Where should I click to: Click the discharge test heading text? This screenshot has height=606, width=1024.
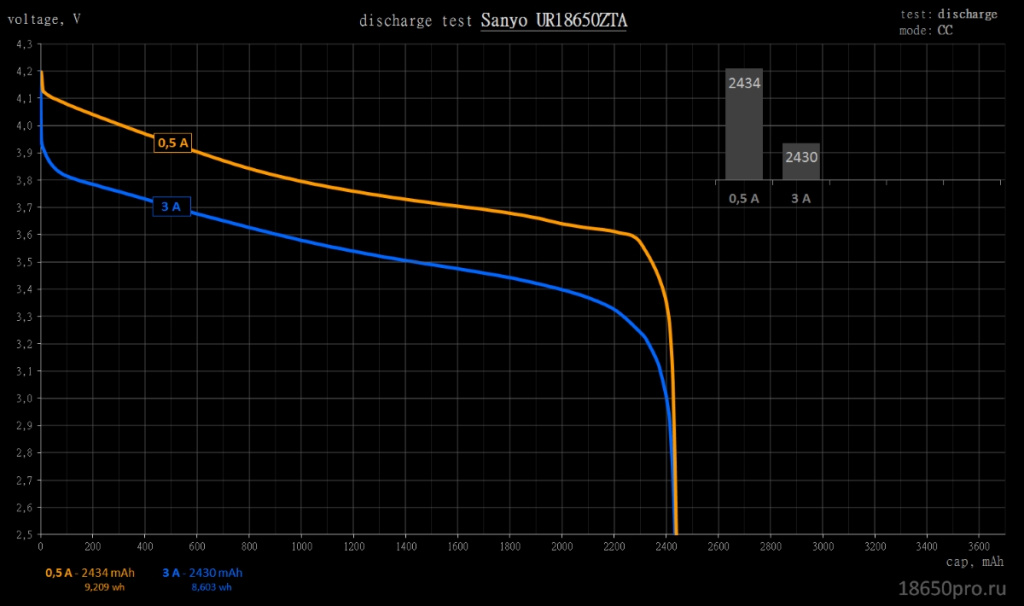pyautogui.click(x=414, y=21)
